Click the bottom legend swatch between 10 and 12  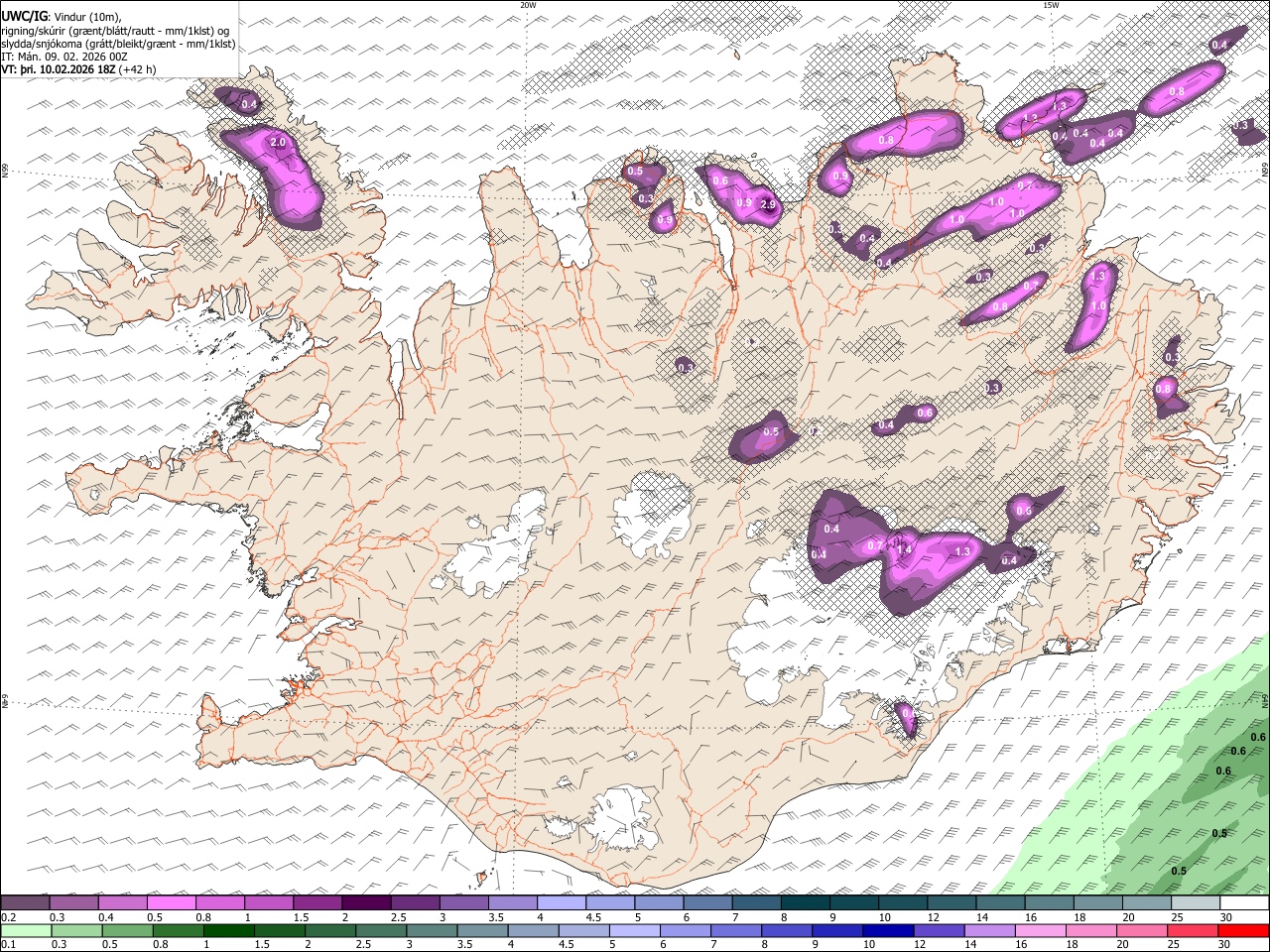[886, 930]
